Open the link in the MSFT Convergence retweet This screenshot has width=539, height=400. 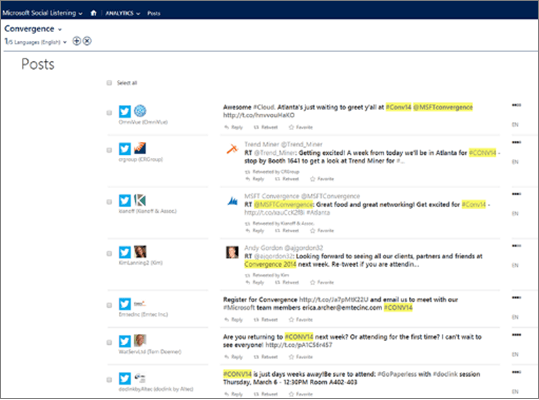pyautogui.click(x=274, y=213)
